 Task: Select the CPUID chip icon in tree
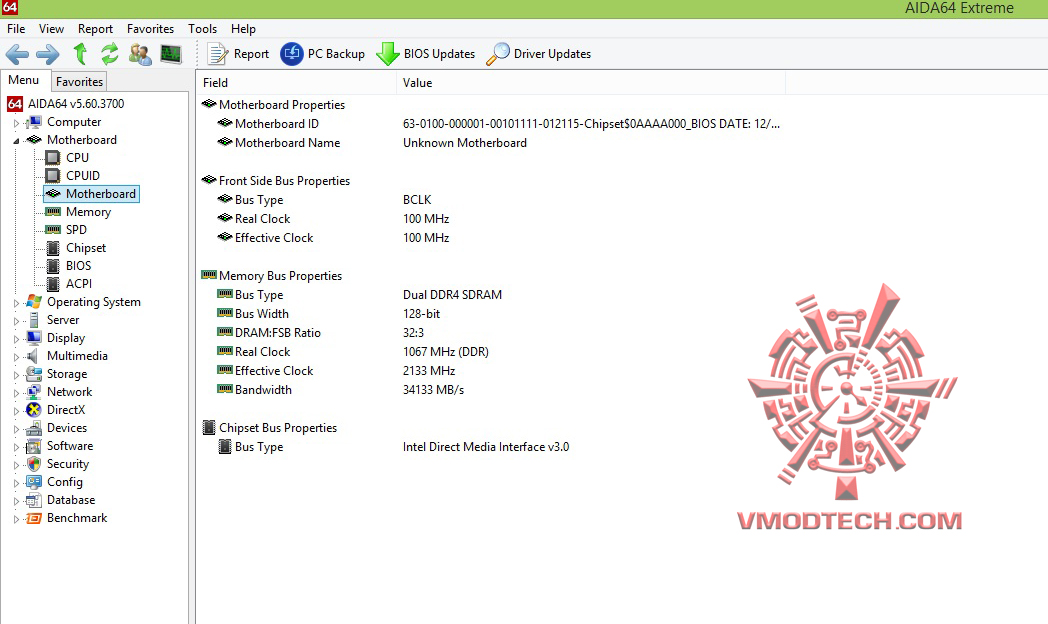(53, 176)
